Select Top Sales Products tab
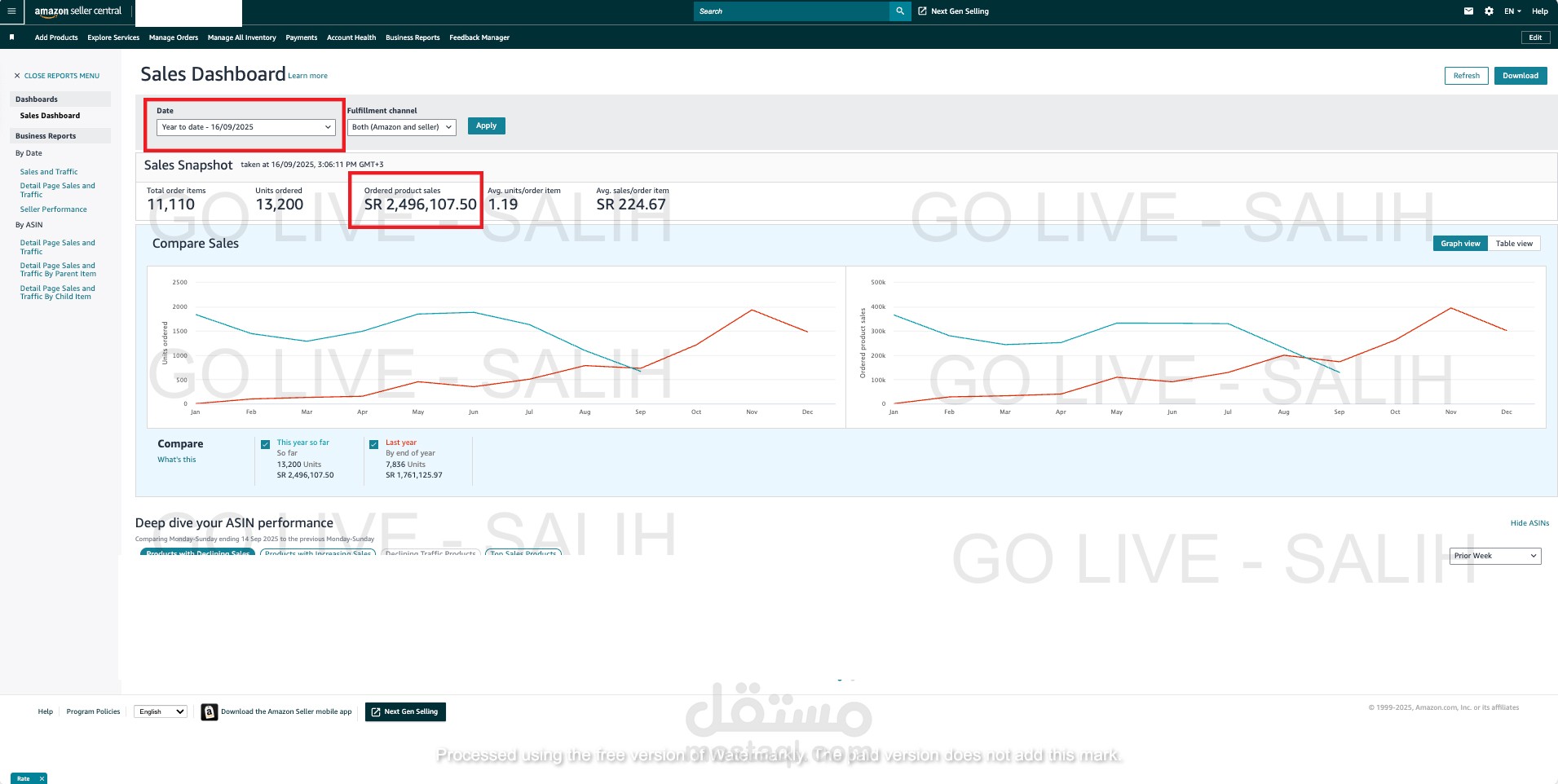 coord(523,553)
